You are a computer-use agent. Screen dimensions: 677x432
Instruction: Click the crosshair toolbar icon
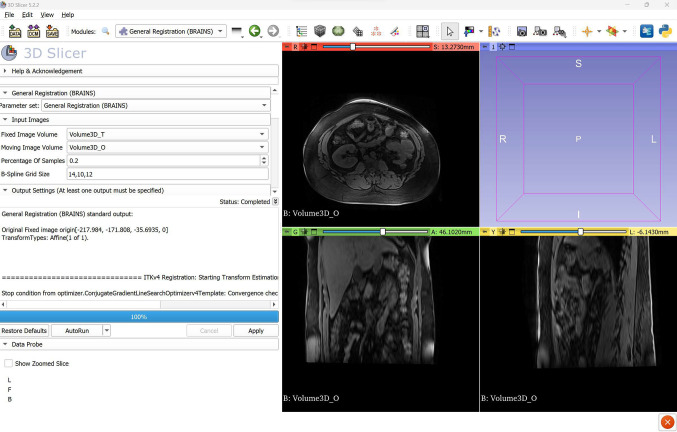tap(587, 32)
